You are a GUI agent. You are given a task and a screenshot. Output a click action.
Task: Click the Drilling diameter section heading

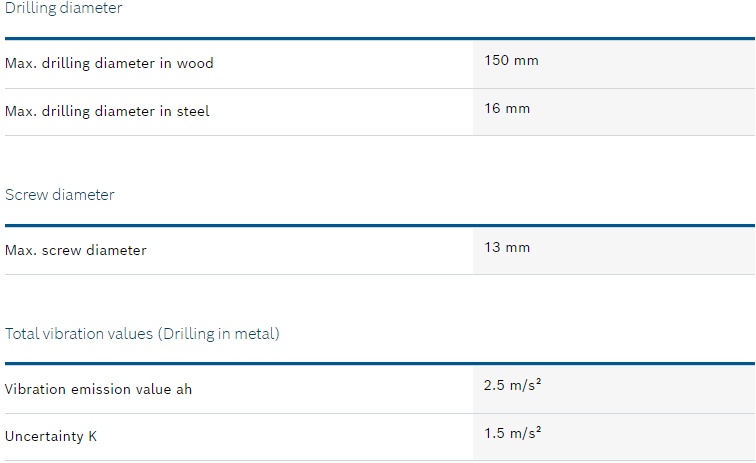[x=64, y=8]
